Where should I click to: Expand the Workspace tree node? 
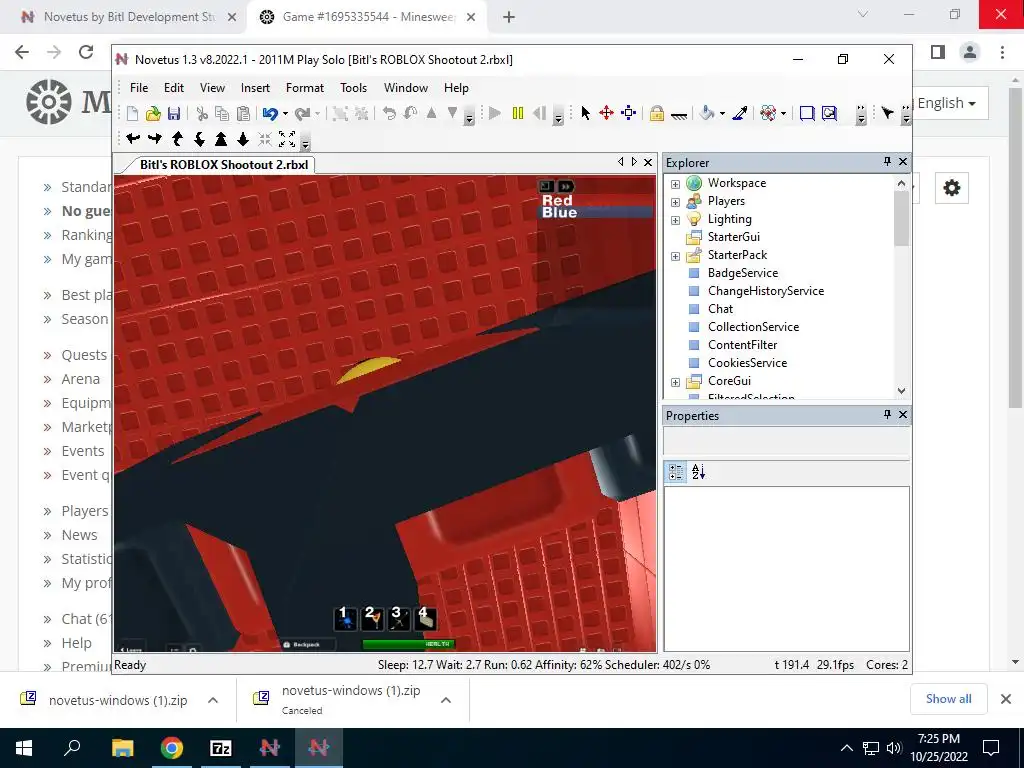coord(675,184)
